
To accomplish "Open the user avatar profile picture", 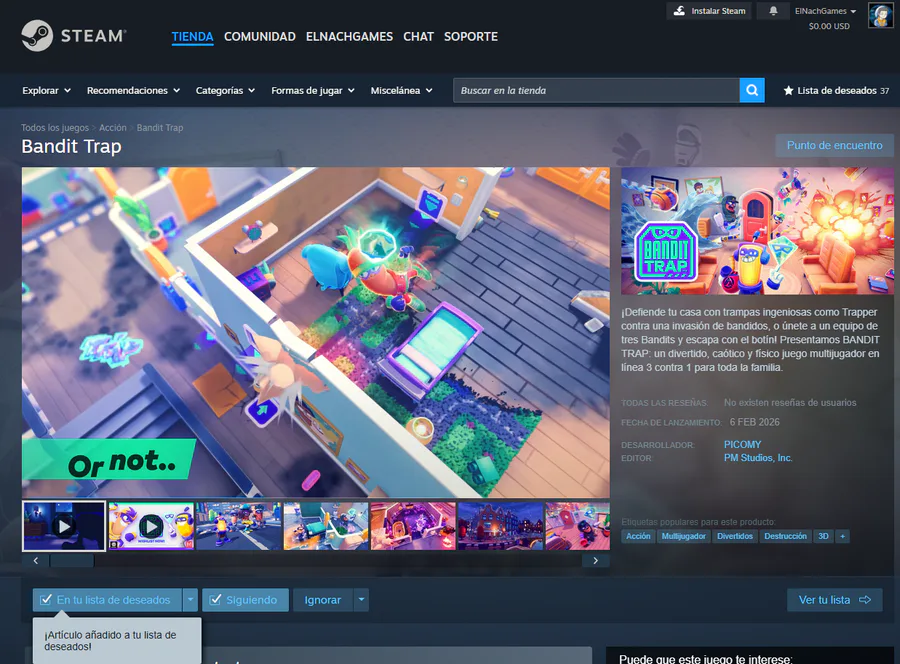I will click(880, 15).
